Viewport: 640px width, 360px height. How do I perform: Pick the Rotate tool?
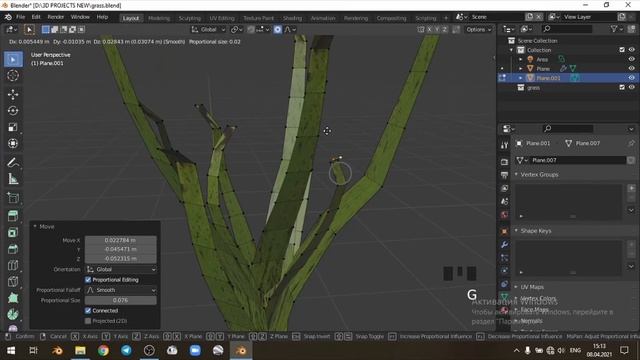(x=13, y=111)
